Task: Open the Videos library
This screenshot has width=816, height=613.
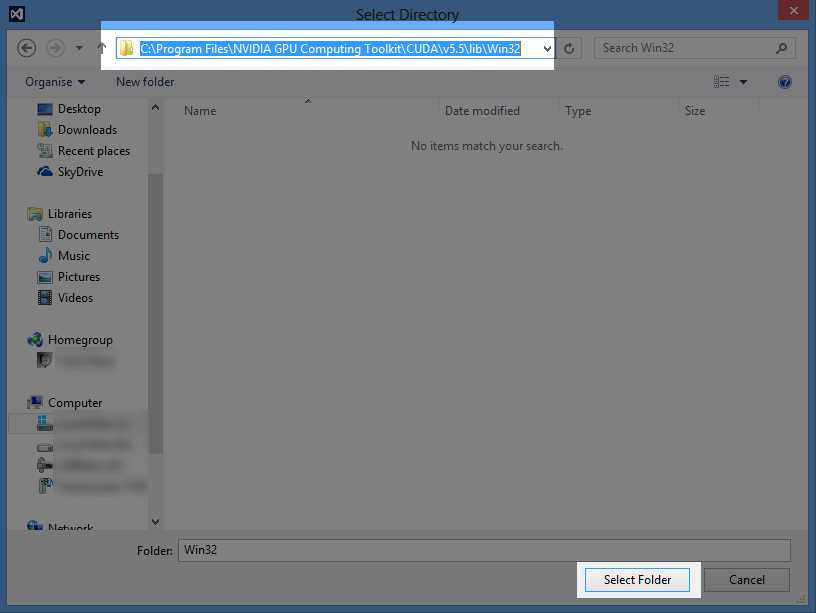Action: click(75, 298)
